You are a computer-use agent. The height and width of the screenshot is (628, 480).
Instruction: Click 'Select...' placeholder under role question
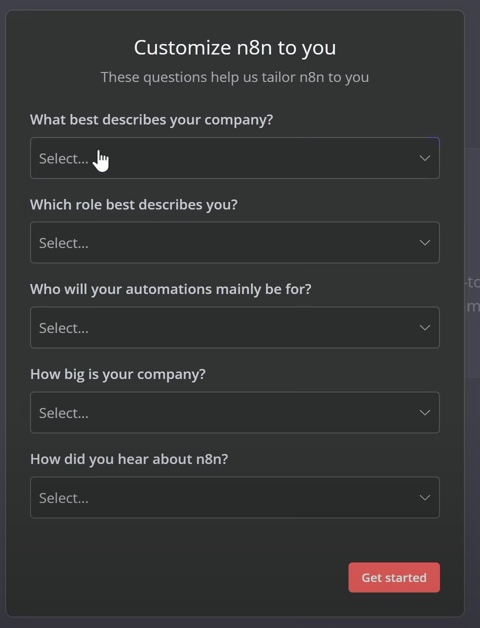pos(64,243)
